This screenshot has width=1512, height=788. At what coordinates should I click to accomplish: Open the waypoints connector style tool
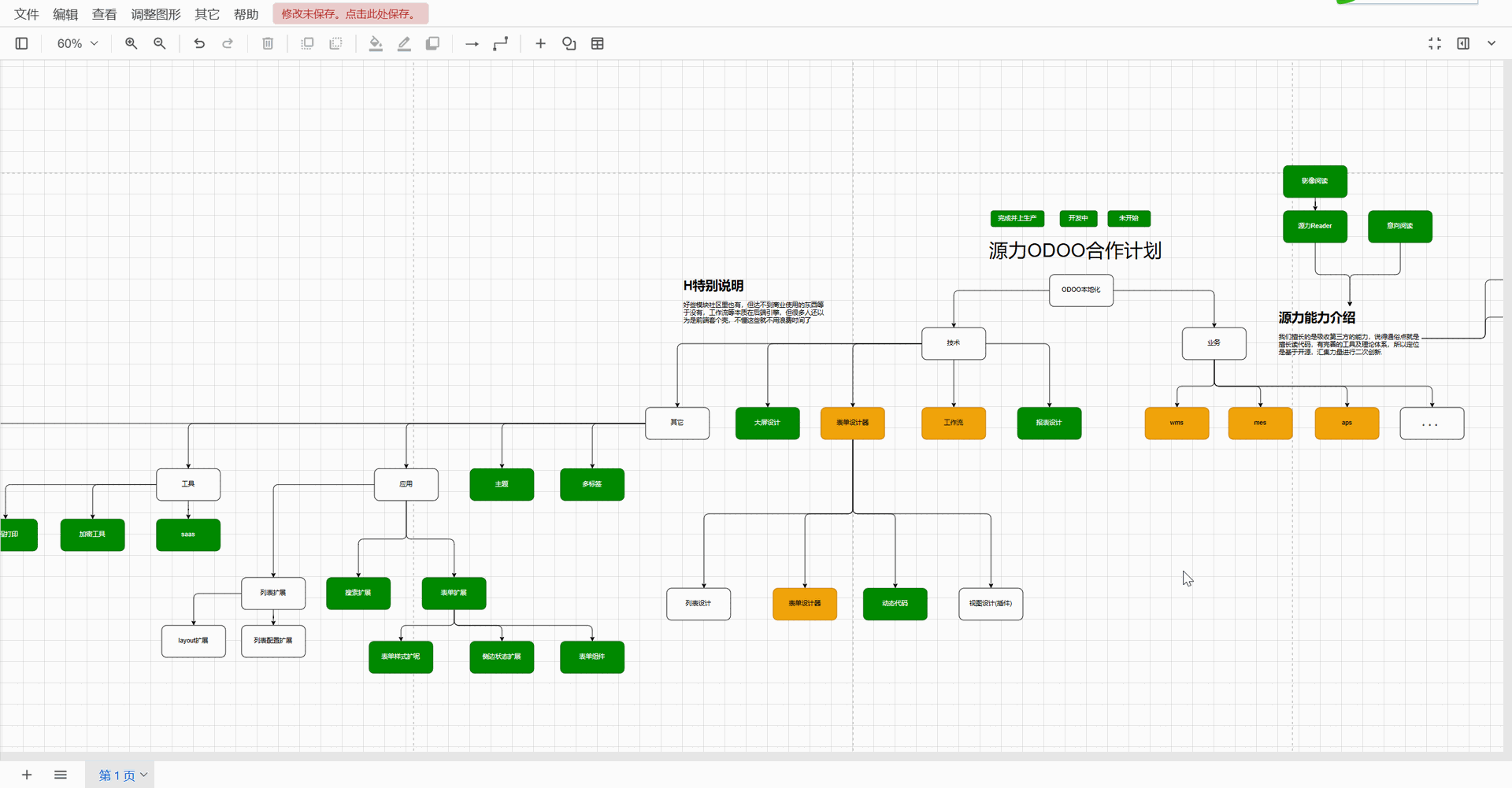coord(501,44)
